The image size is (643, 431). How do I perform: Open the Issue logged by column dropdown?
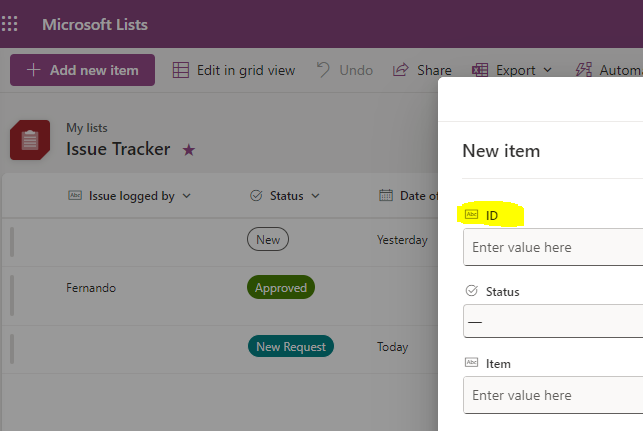[187, 196]
